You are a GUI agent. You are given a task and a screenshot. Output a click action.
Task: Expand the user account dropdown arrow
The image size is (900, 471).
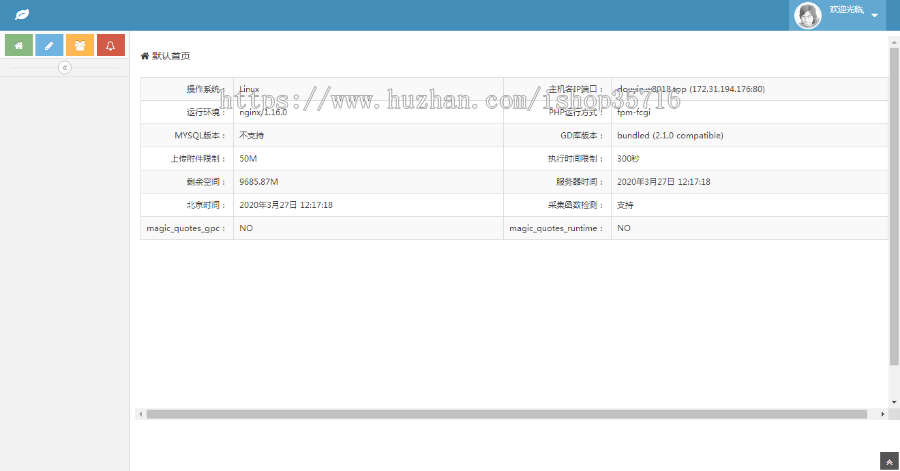875,15
